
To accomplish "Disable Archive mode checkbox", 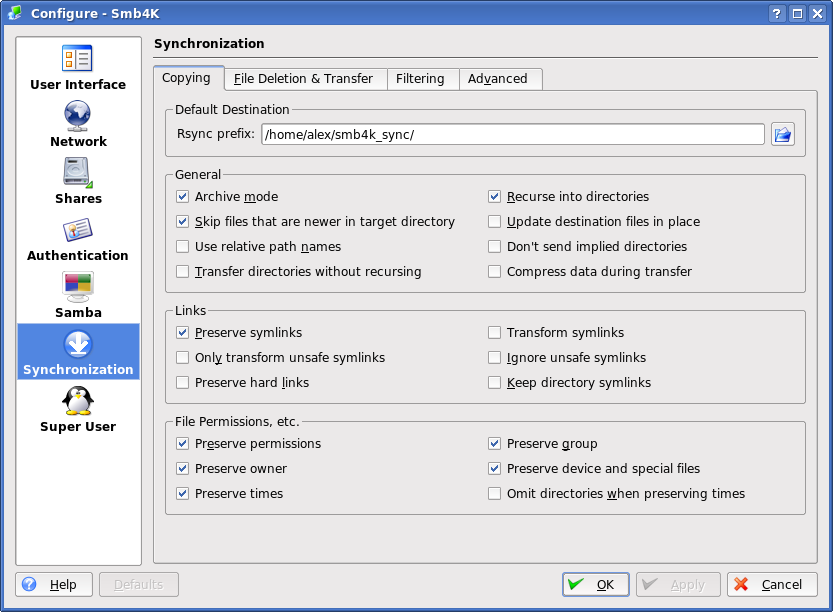I will tap(182, 197).
